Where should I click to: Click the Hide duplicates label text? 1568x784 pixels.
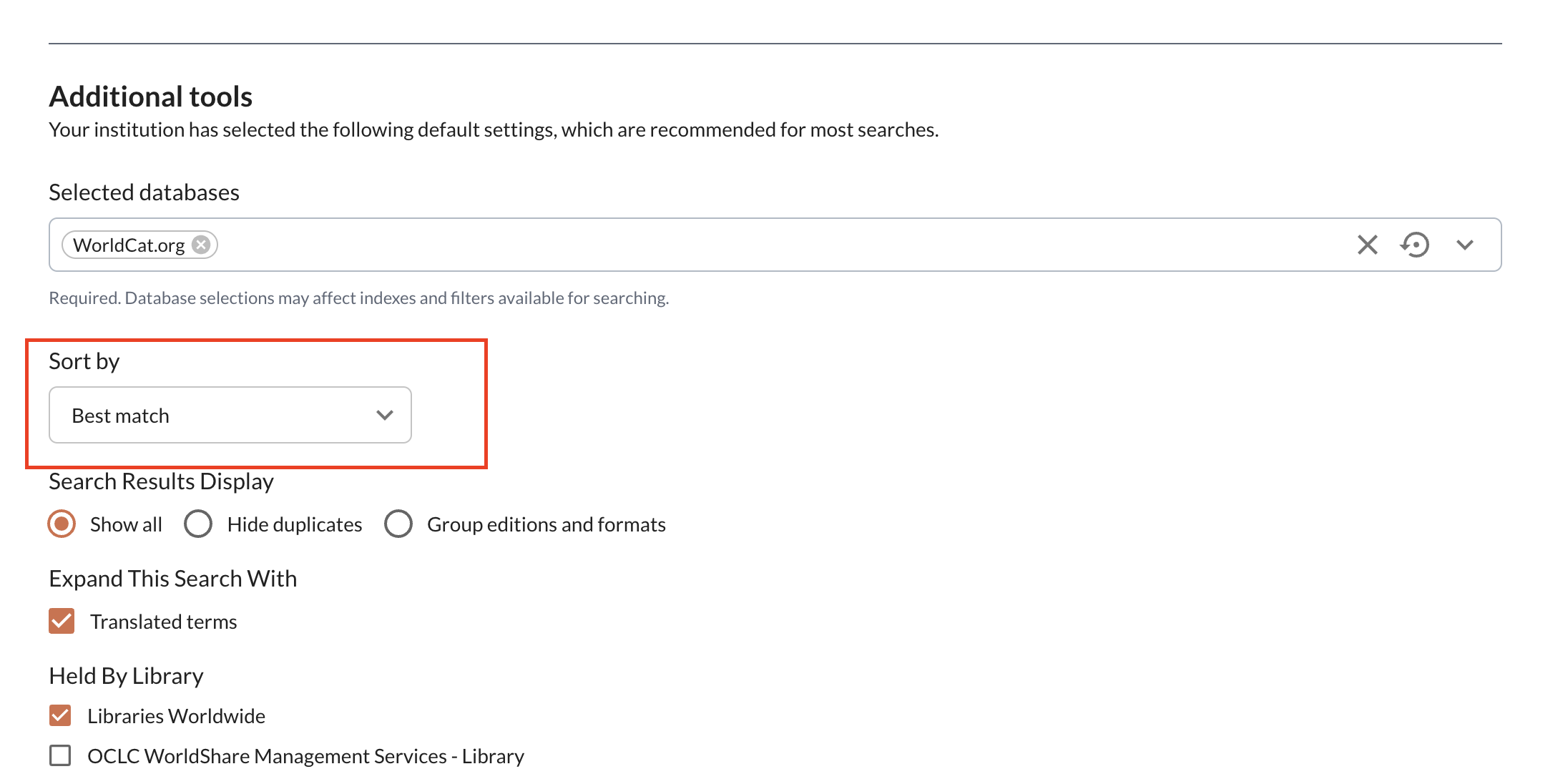[x=294, y=524]
